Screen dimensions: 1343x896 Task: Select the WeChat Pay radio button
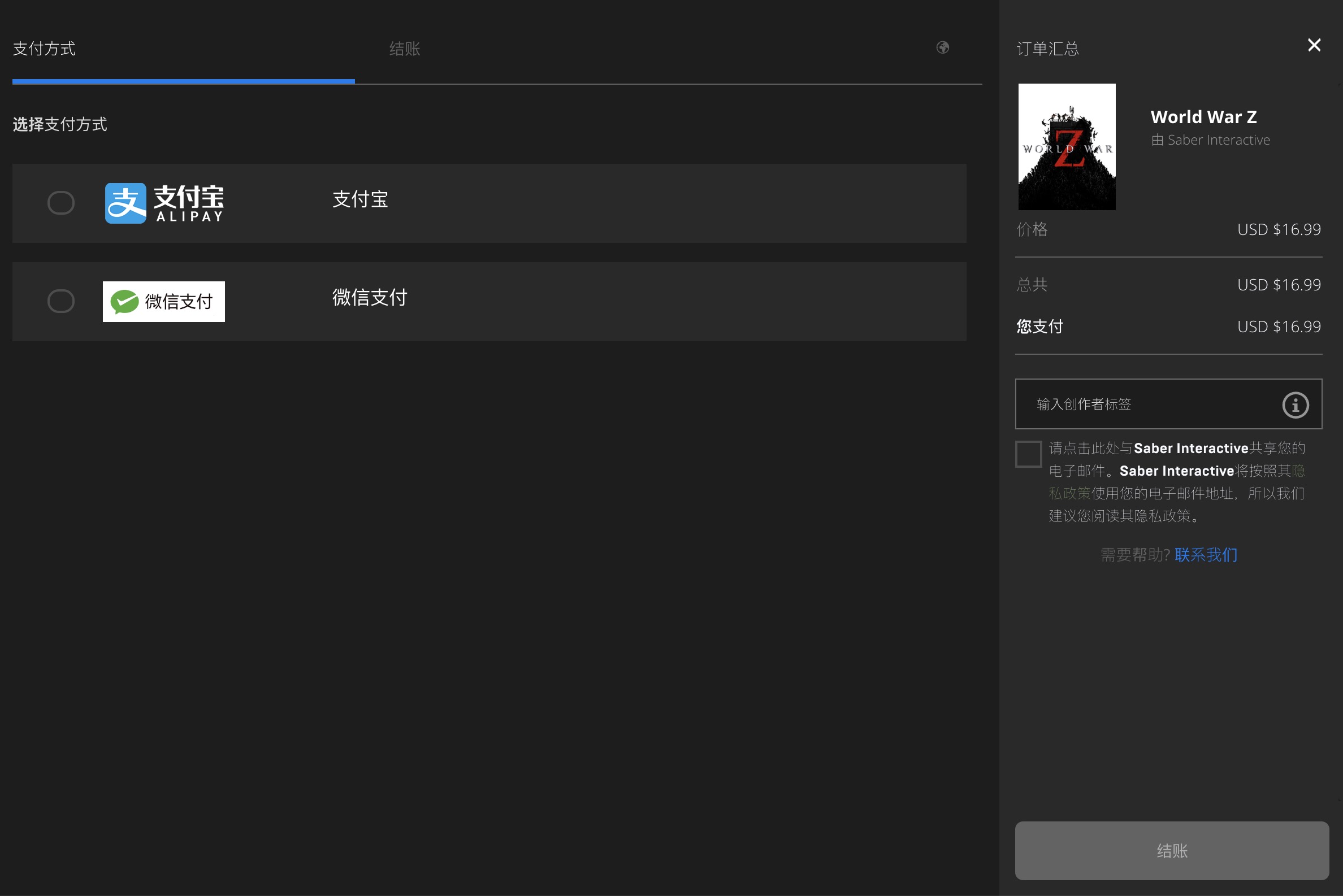pyautogui.click(x=60, y=301)
